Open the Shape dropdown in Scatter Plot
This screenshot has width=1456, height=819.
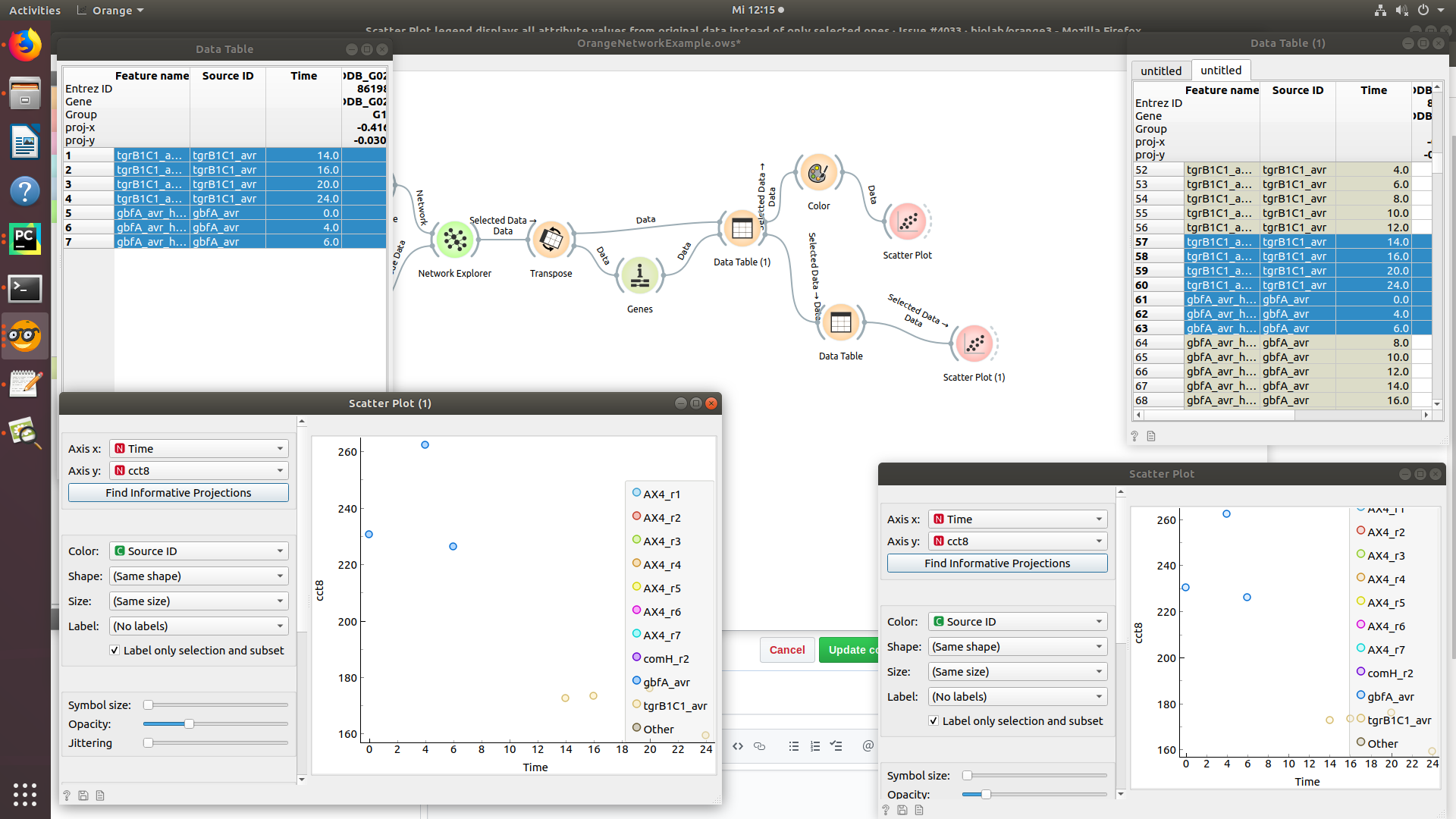pyautogui.click(x=1017, y=646)
